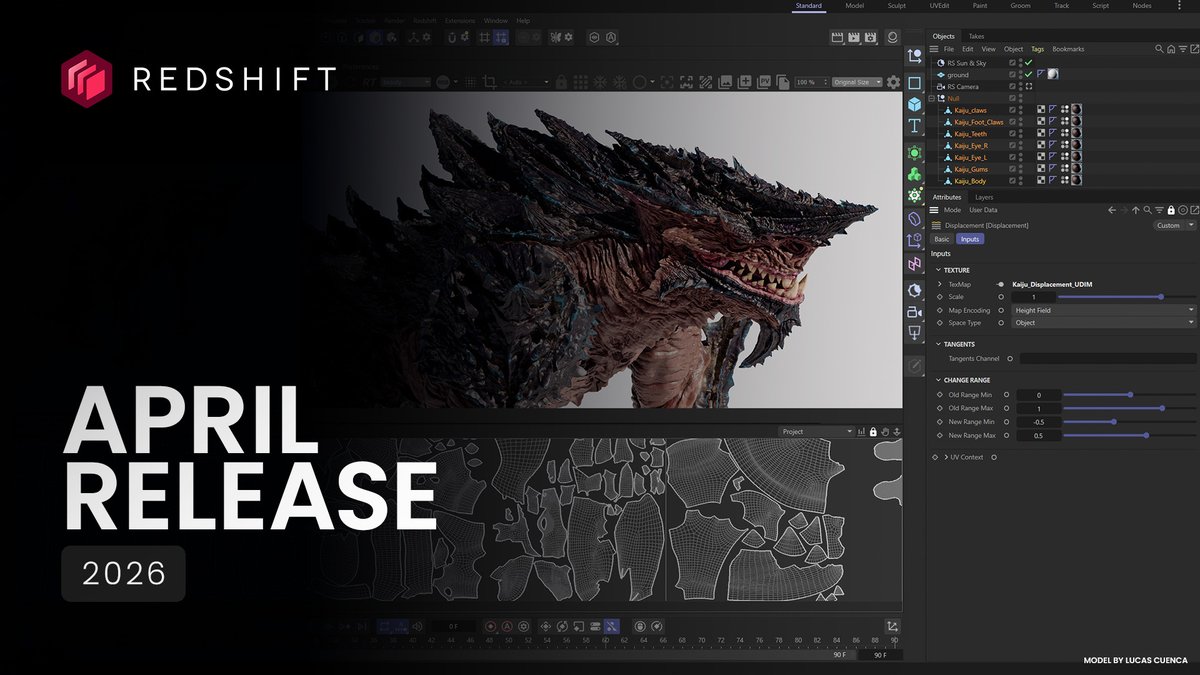Click the search icon in Attributes manager

coord(1147,210)
